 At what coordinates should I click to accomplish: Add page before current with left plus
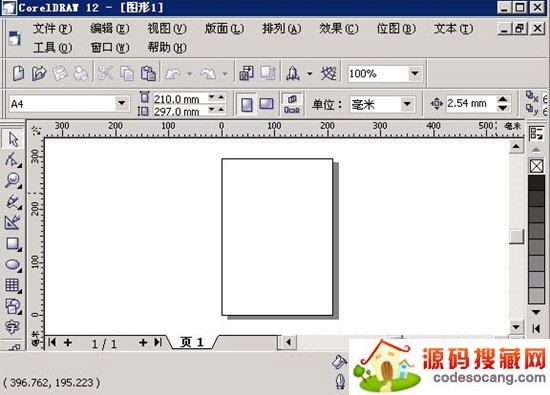[x=68, y=342]
